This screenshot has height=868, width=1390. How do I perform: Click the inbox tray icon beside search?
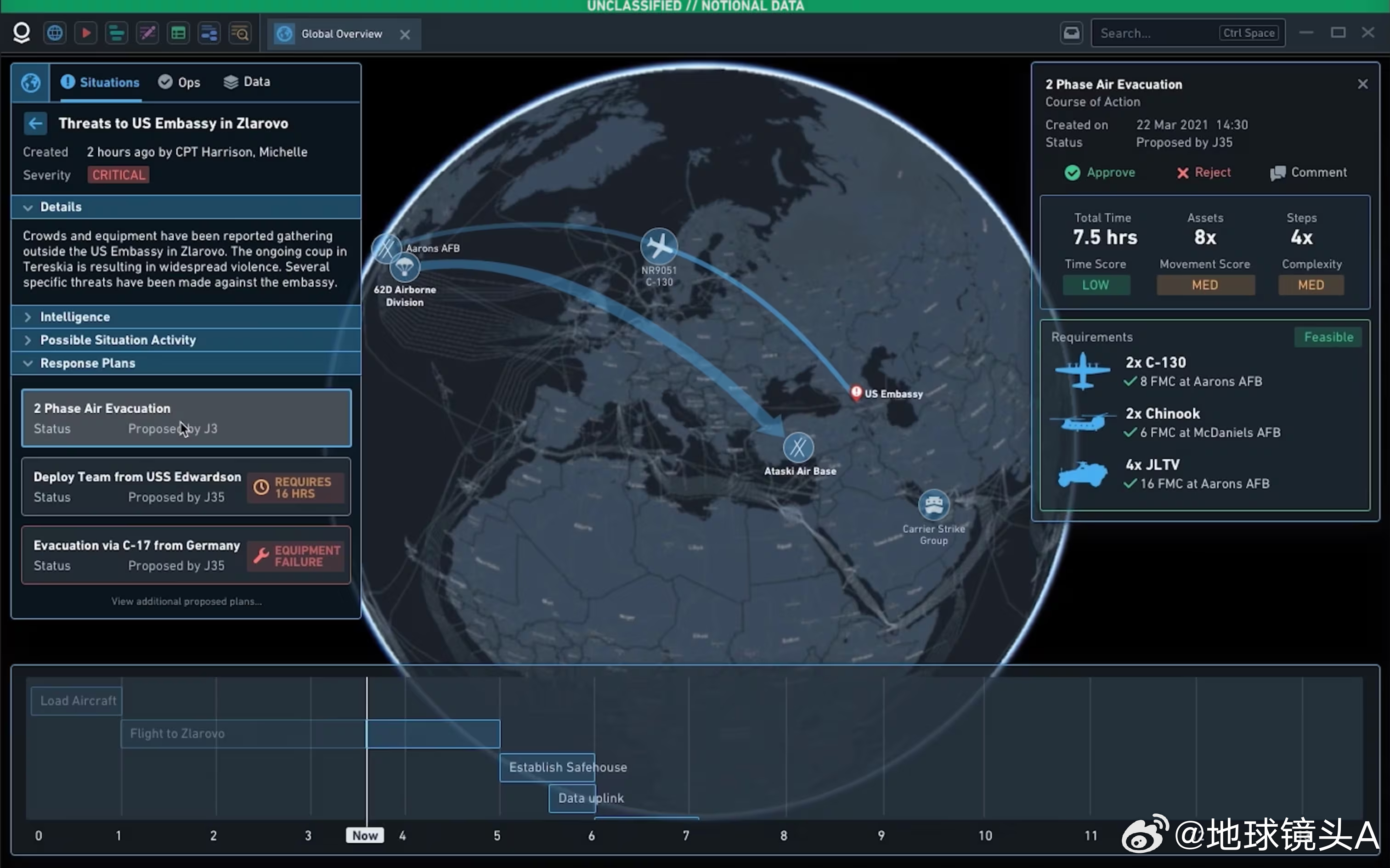[1071, 33]
